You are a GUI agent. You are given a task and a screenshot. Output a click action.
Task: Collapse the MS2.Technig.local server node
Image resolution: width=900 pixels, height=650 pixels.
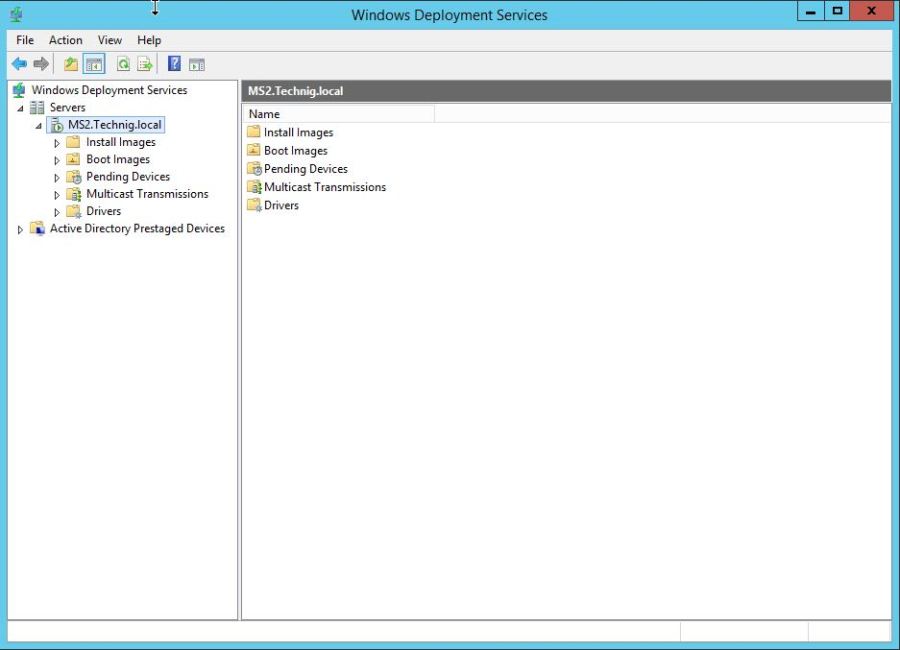38,125
